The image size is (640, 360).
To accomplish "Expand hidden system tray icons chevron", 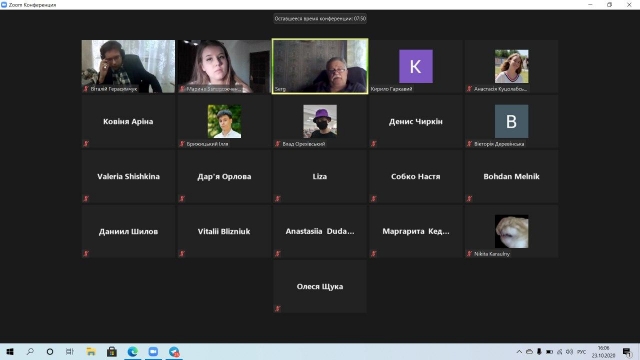I will click(519, 351).
